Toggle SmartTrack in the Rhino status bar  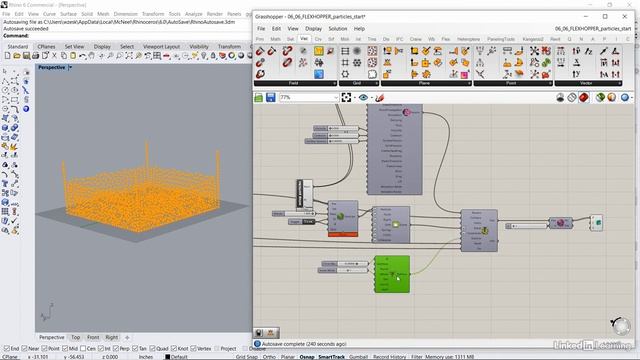pos(331,357)
